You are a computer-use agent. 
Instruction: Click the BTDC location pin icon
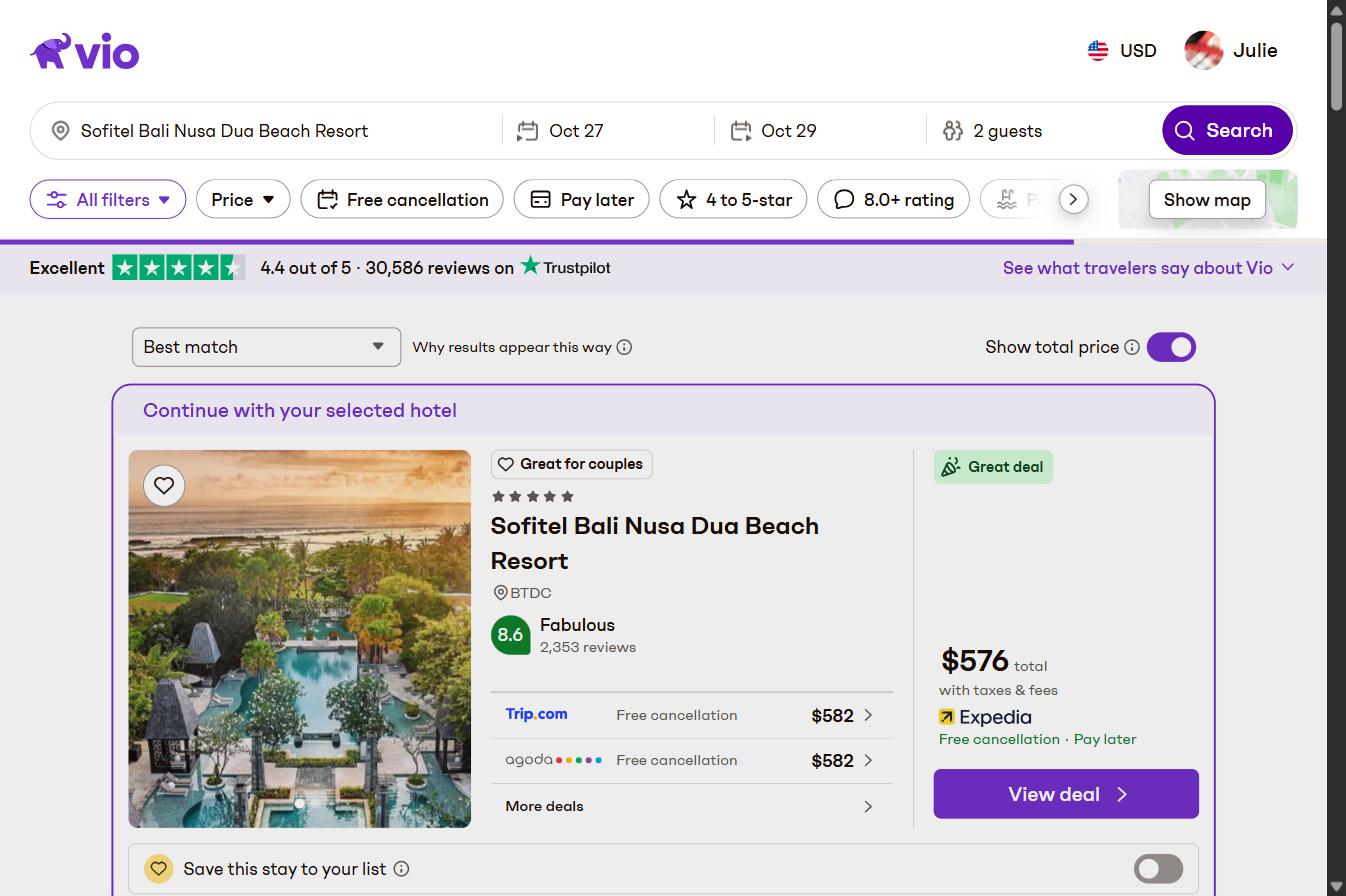click(x=501, y=593)
